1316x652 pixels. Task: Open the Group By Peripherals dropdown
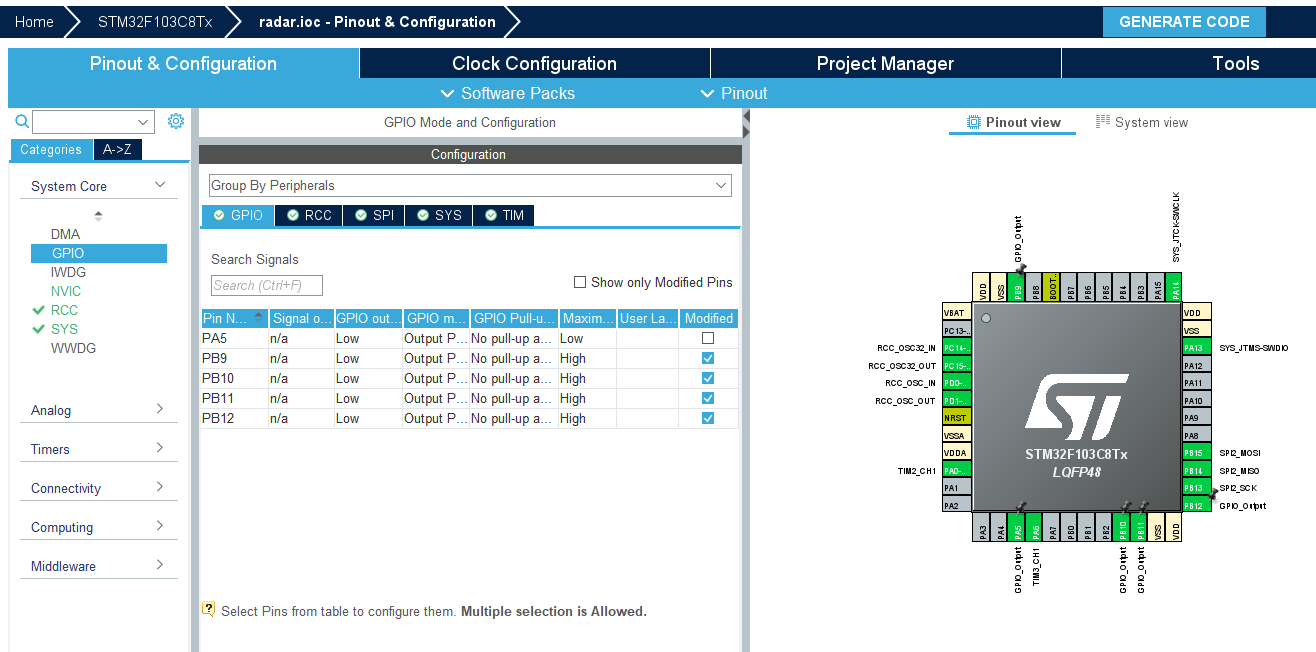(470, 185)
